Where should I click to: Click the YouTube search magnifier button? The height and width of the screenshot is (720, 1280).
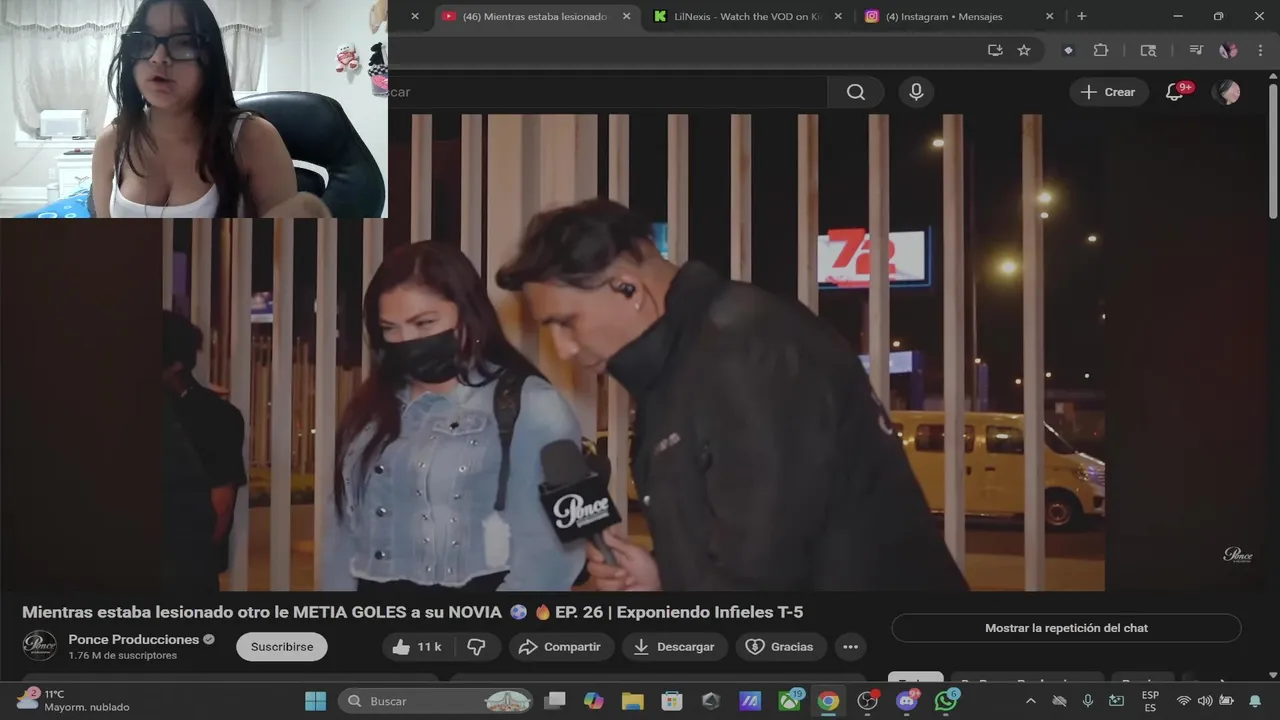click(x=856, y=92)
